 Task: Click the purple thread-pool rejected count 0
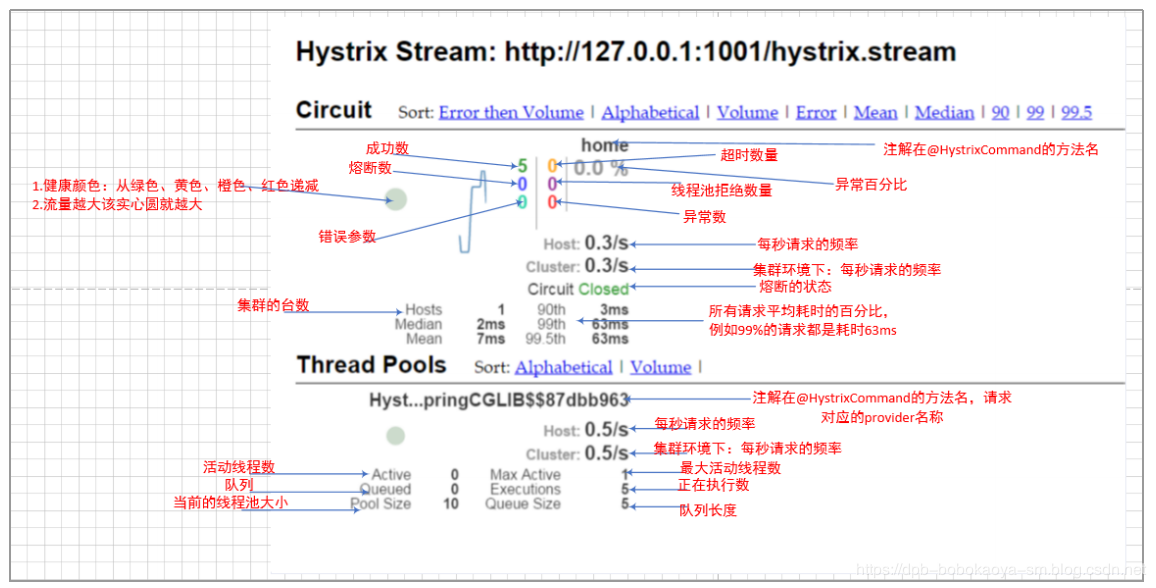tap(552, 184)
